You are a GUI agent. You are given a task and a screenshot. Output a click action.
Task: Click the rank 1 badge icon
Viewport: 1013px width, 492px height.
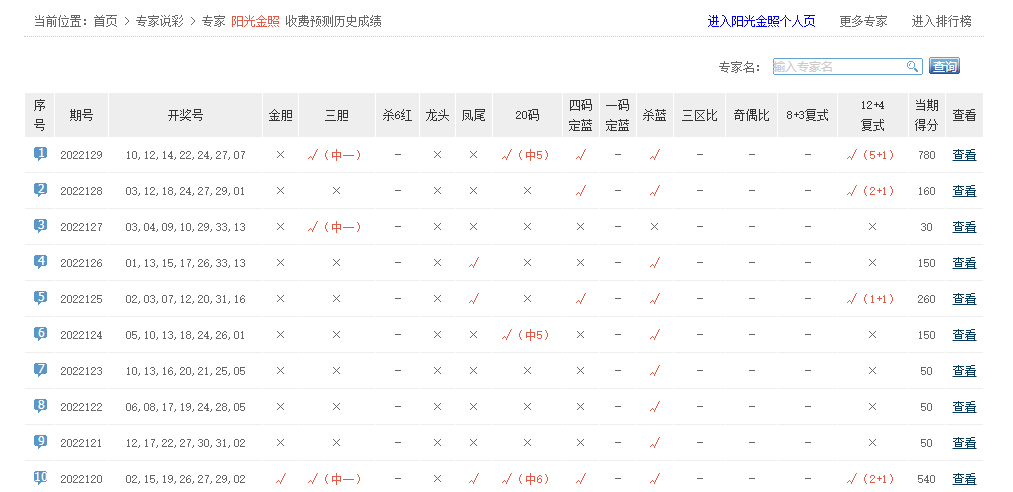(40, 154)
